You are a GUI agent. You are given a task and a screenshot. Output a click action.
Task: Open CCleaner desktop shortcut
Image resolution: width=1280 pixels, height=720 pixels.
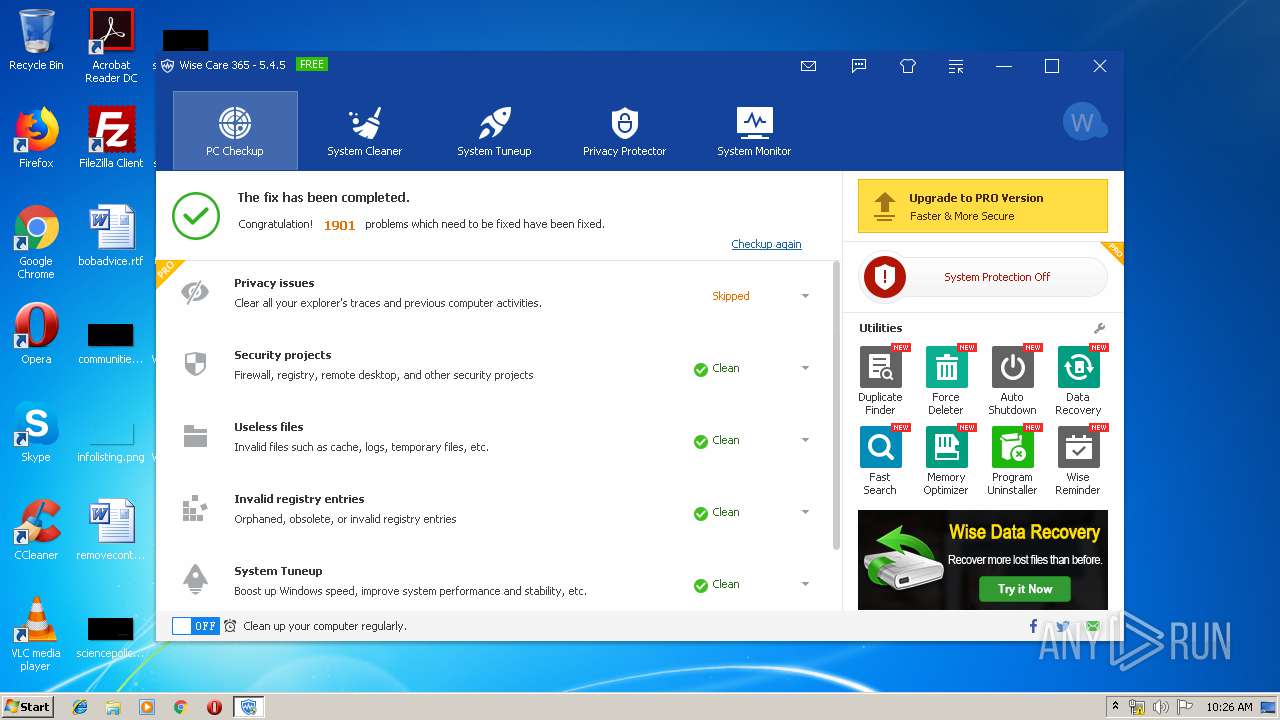point(36,529)
